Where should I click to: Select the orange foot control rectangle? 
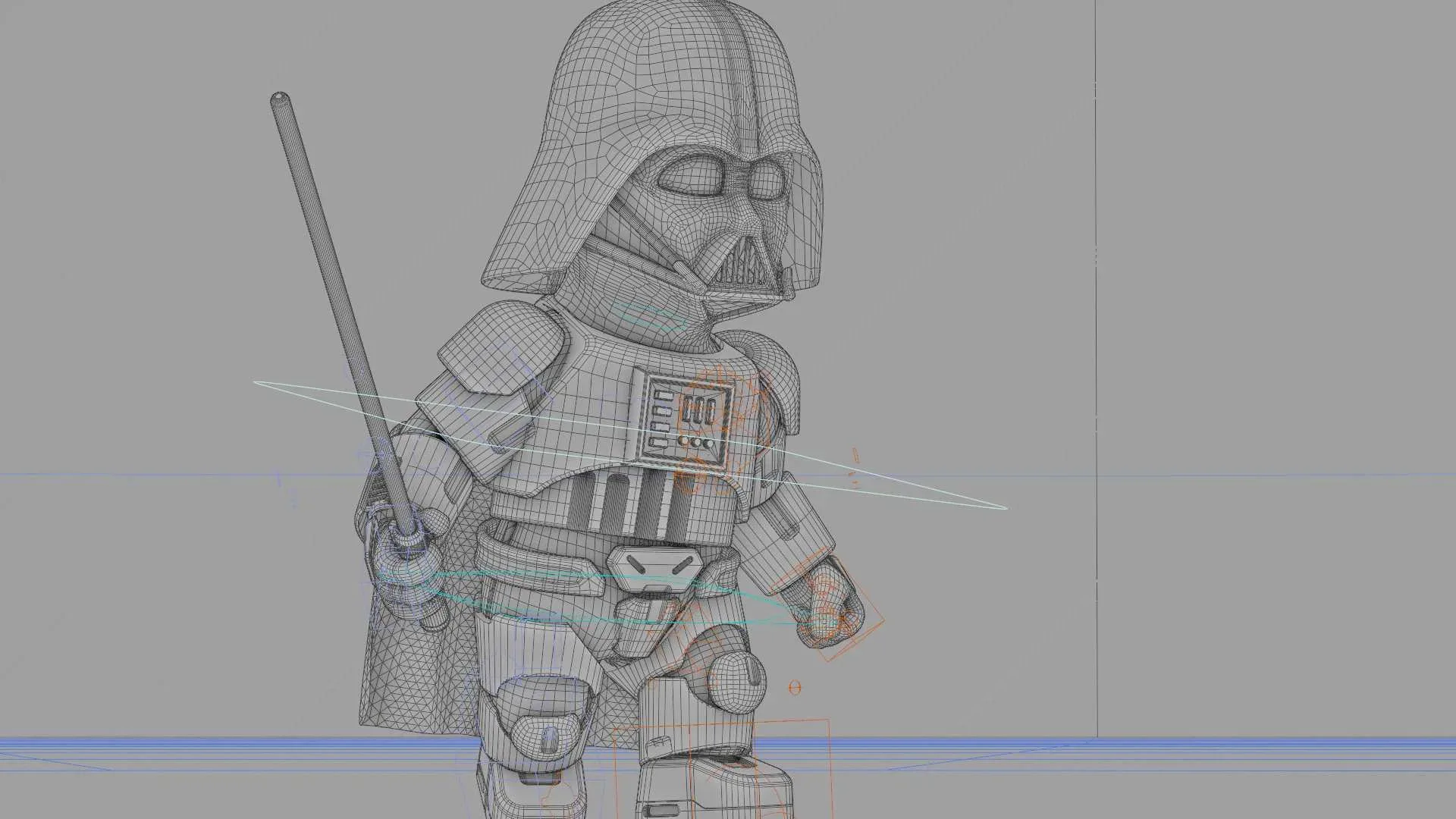724,770
